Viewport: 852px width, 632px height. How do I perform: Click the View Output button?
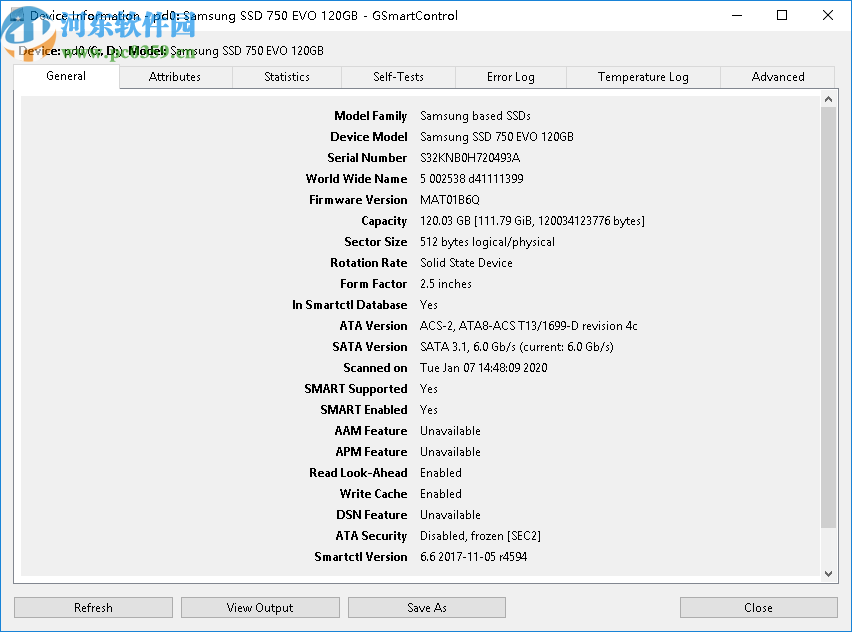[260, 608]
